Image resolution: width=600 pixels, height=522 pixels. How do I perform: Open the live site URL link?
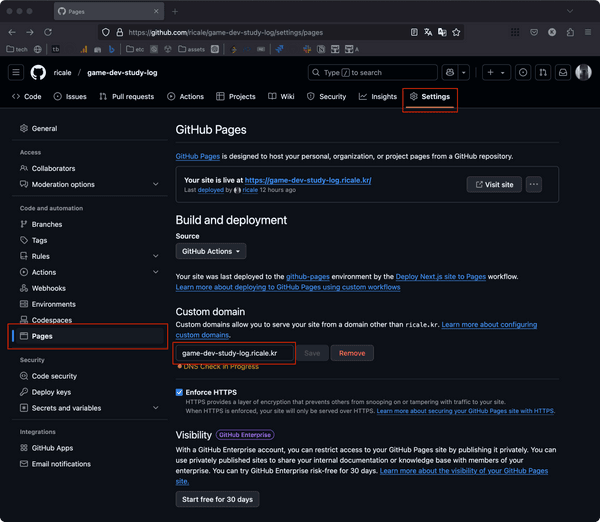coord(308,180)
